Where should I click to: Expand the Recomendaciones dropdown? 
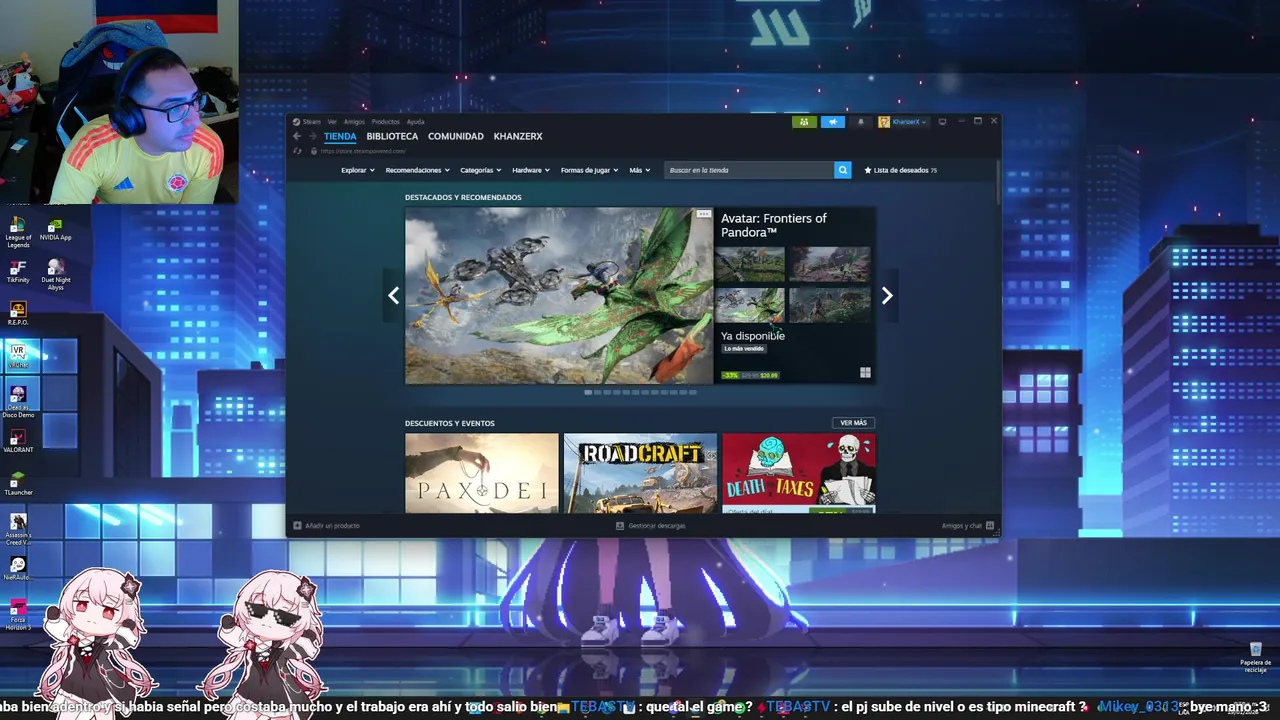coord(417,170)
